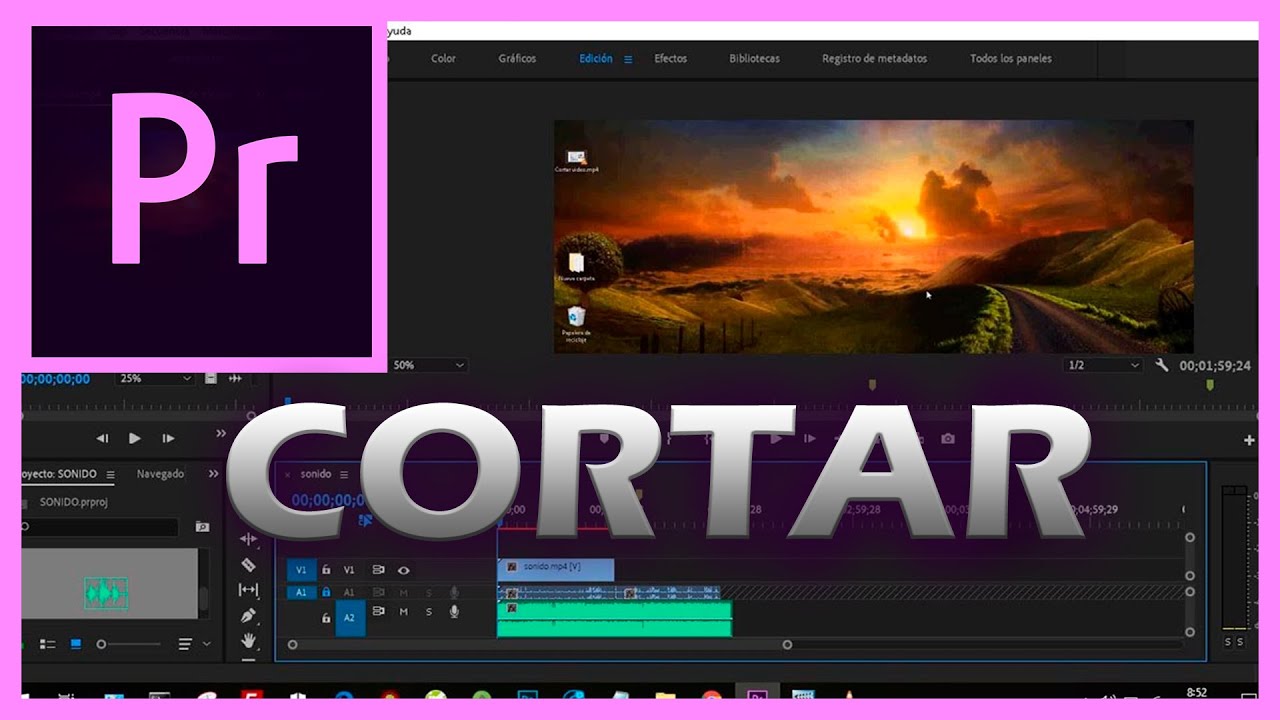Close the sonido sequence tab

coord(288,475)
